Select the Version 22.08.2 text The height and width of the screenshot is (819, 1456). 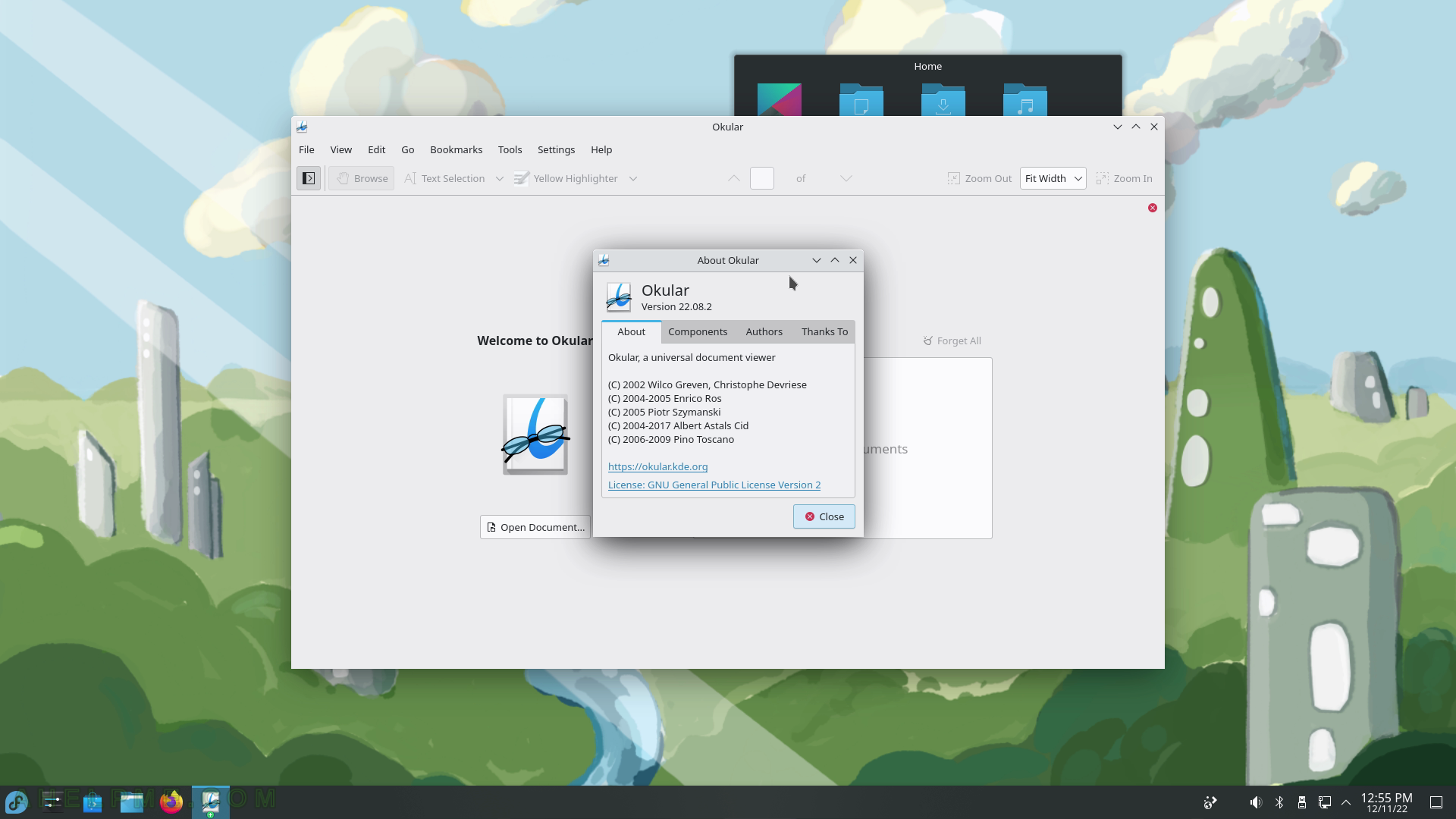(676, 306)
